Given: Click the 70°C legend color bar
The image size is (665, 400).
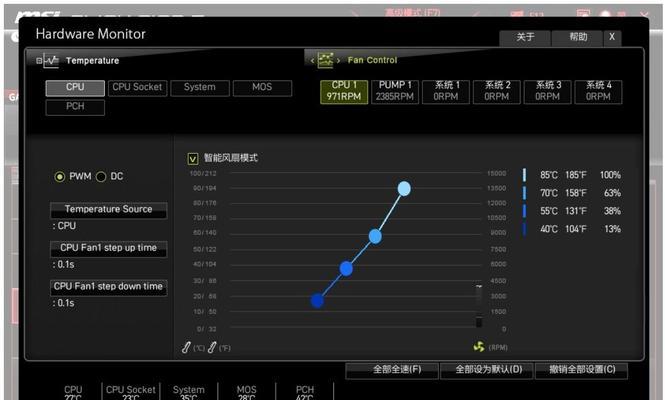Looking at the screenshot, I should pos(525,193).
